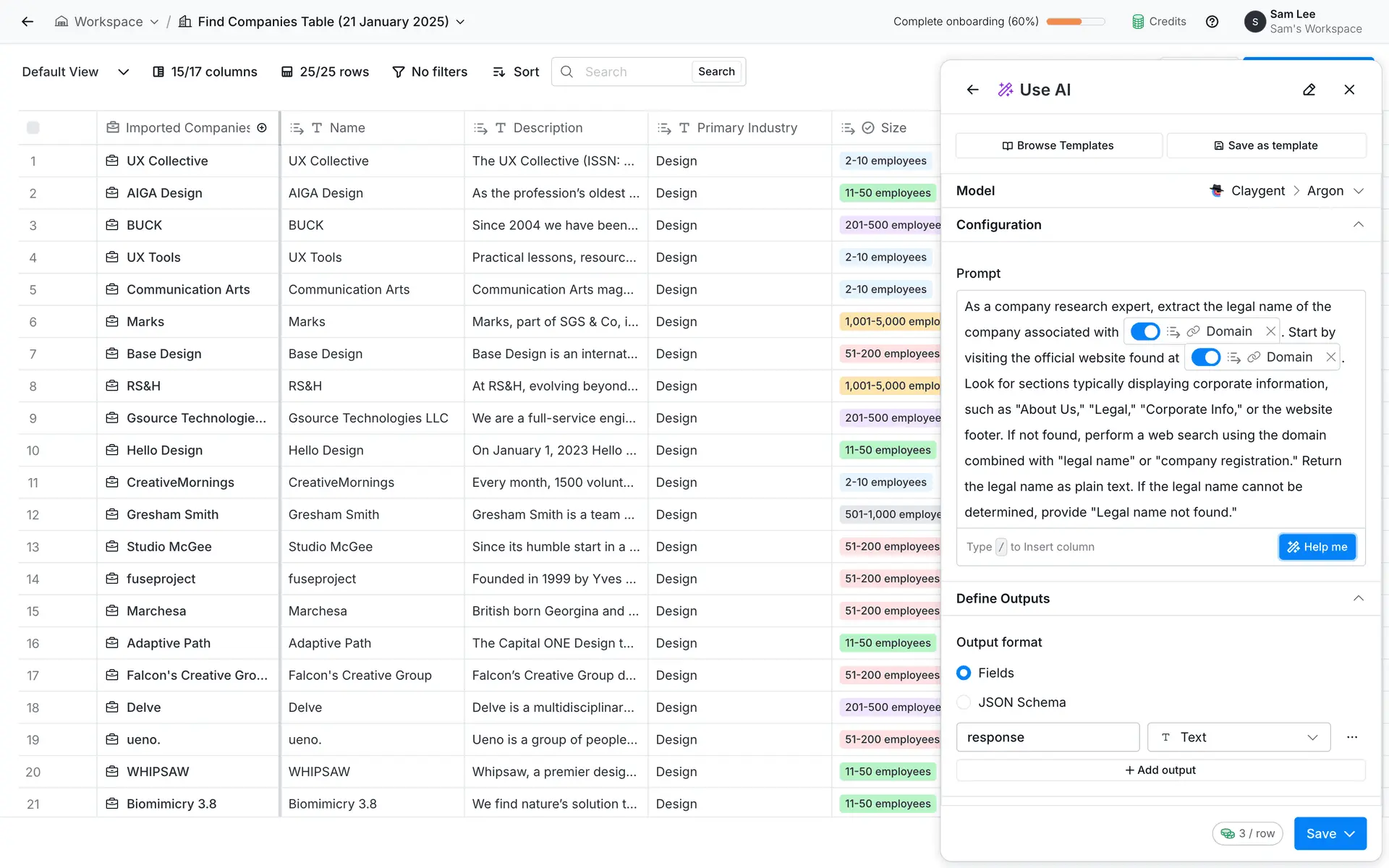The height and width of the screenshot is (868, 1389).
Task: Tick the select-all checkbox in the table header
Action: point(33,128)
